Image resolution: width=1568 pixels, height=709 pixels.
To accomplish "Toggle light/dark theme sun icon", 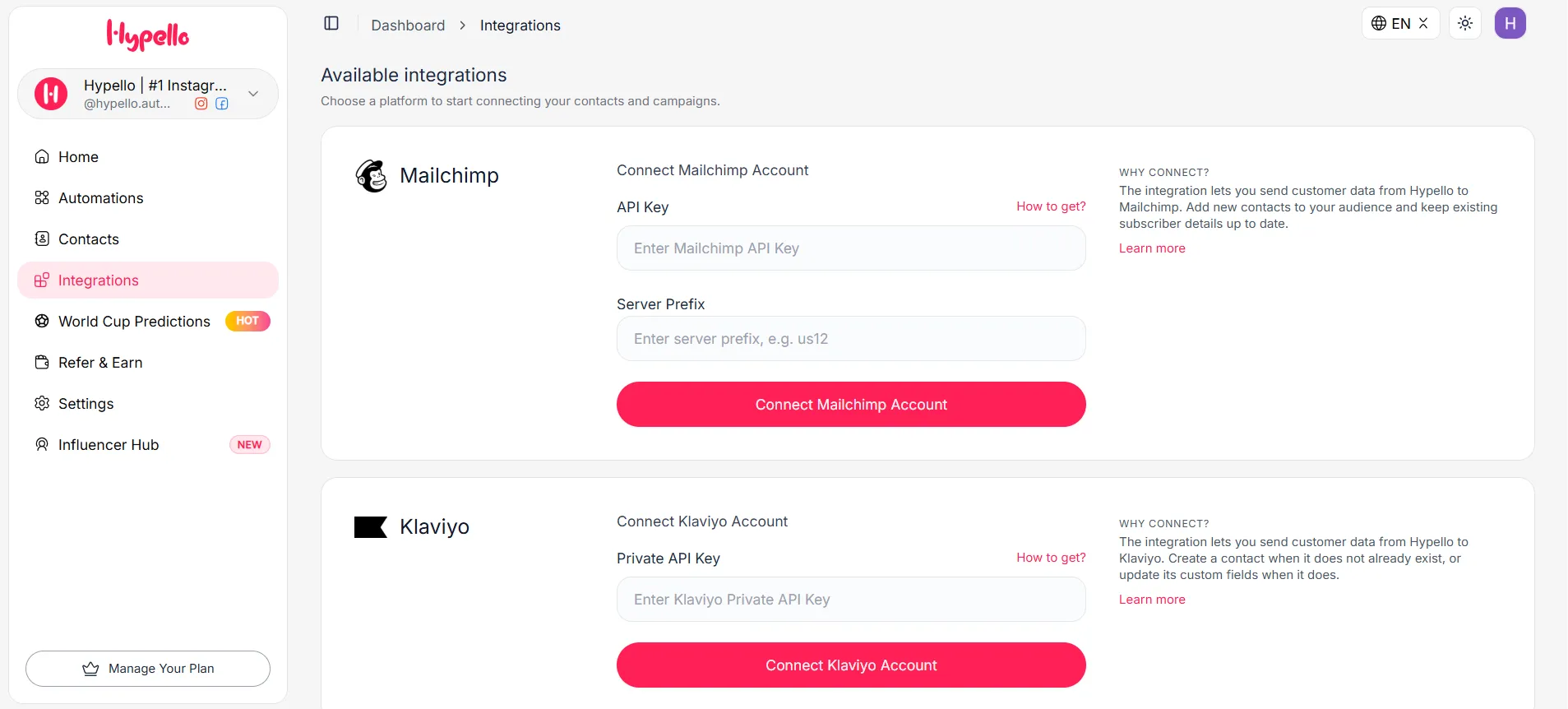I will coord(1465,23).
